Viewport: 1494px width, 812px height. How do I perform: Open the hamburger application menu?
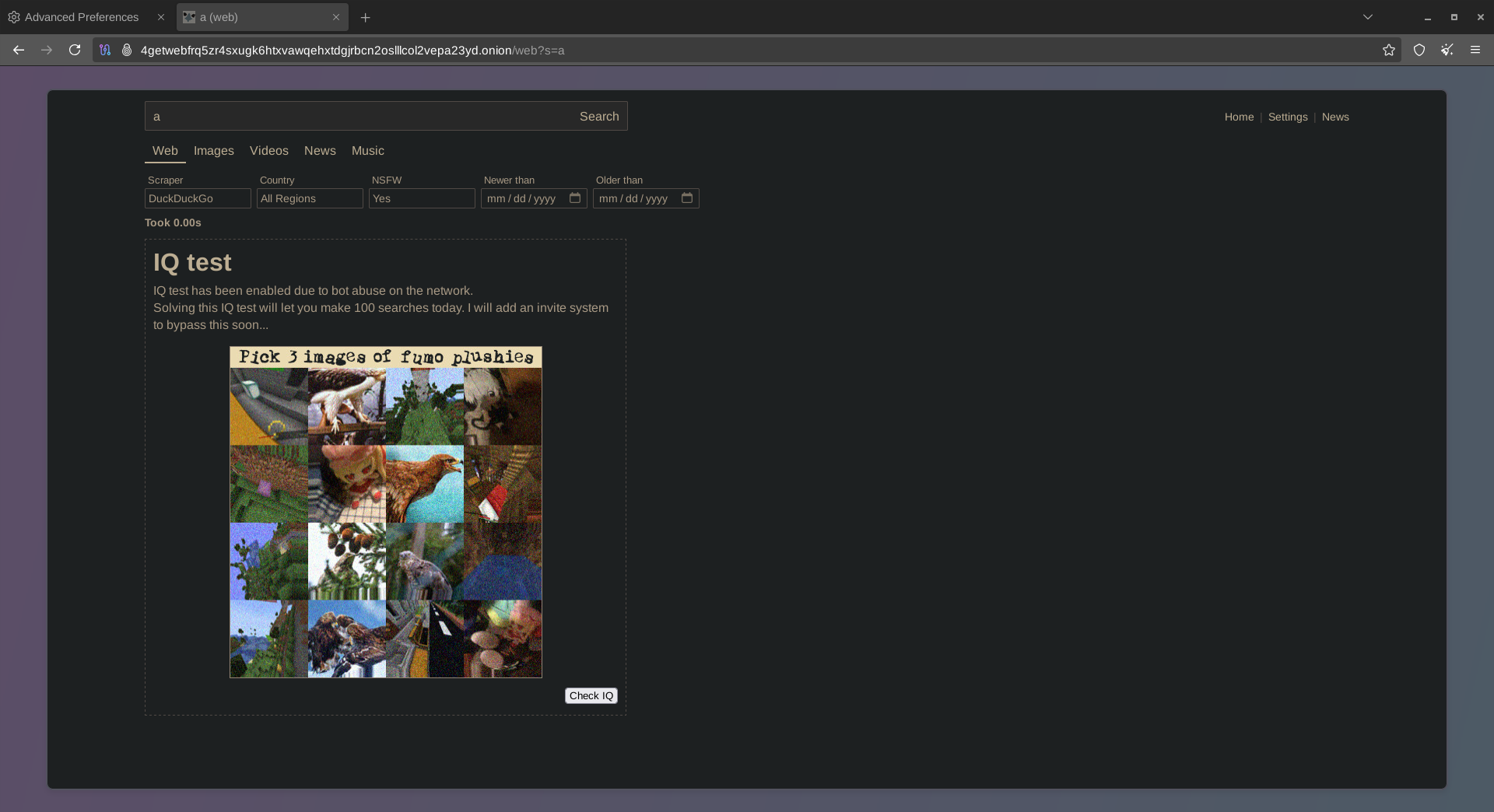[1475, 50]
